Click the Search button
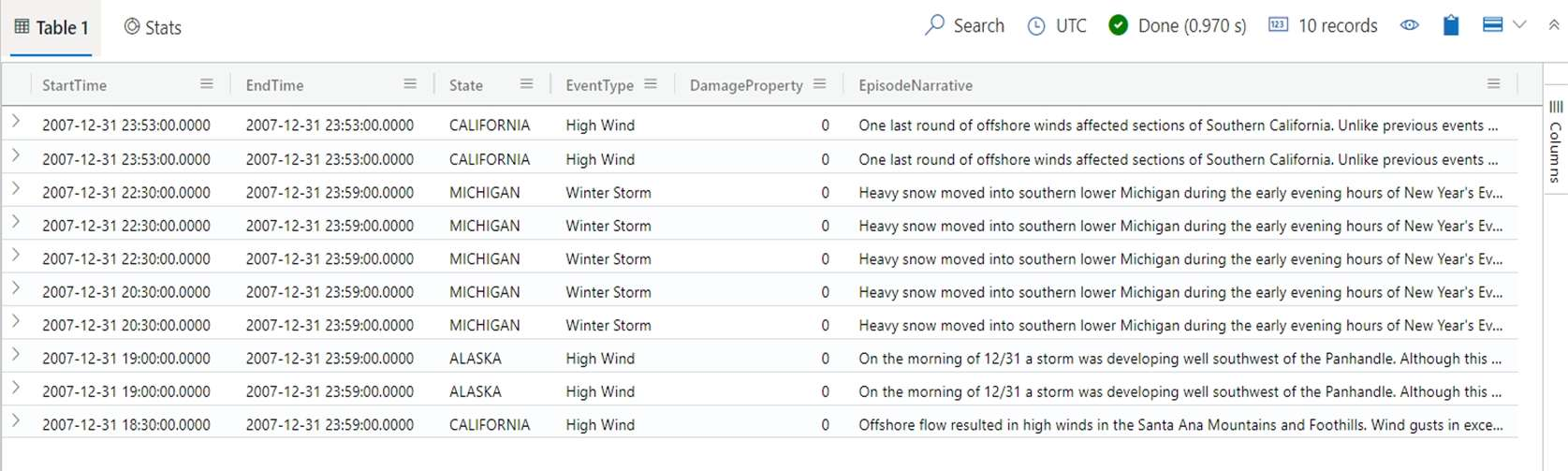This screenshot has width=1568, height=471. (964, 26)
